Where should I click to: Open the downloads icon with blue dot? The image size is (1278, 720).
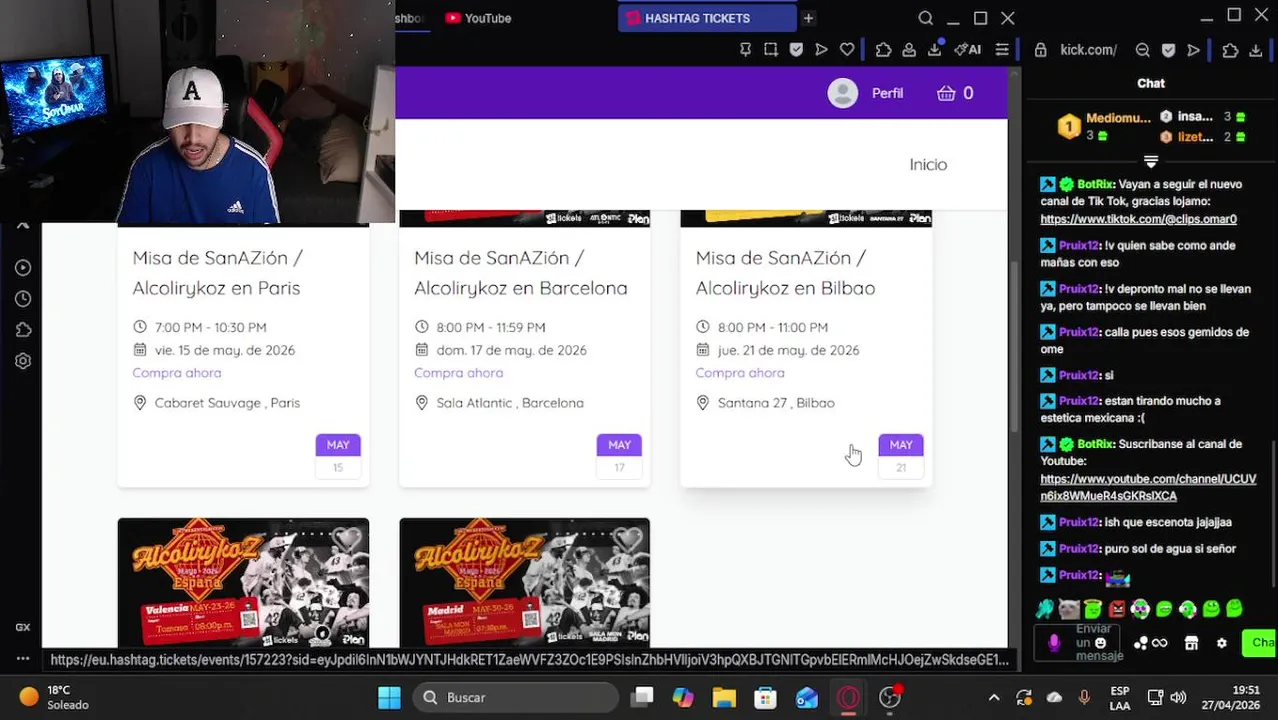tap(935, 49)
